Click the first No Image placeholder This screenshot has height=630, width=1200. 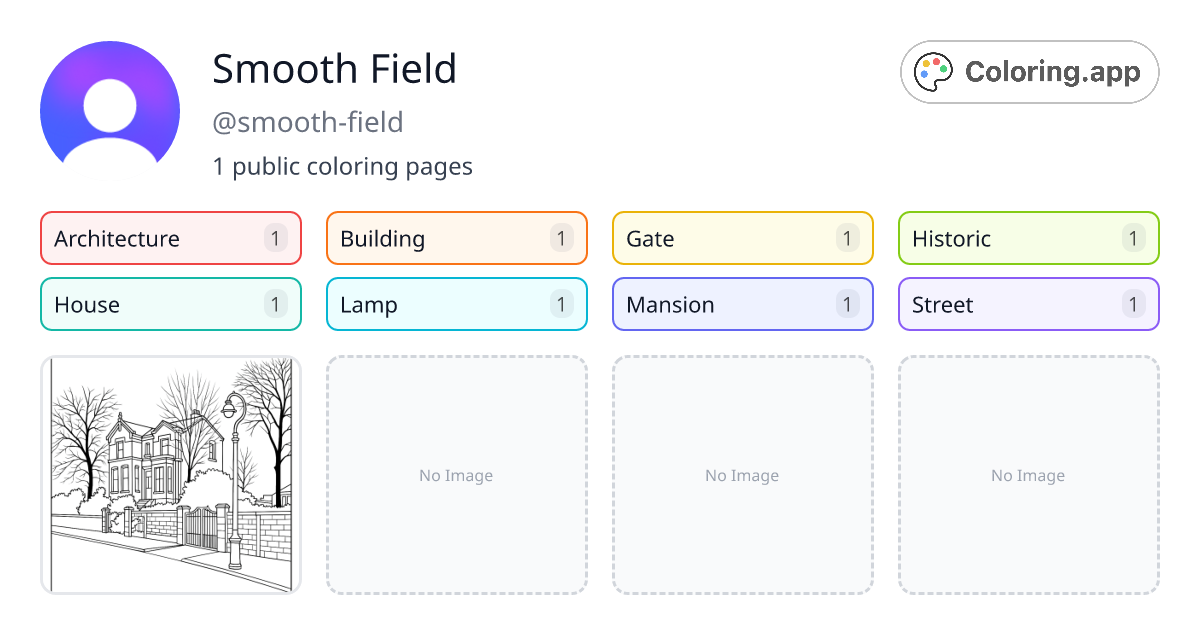456,475
